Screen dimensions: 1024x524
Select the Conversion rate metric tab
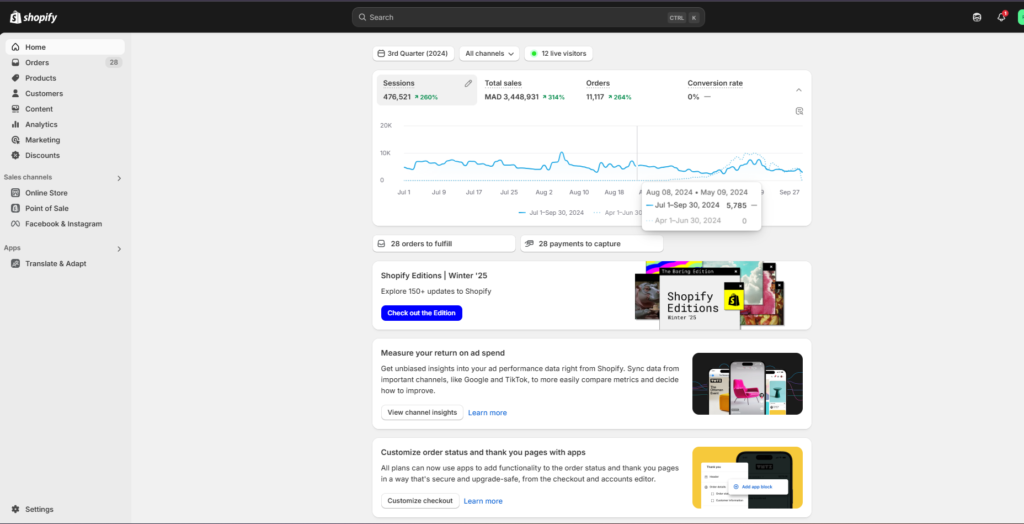(733, 90)
